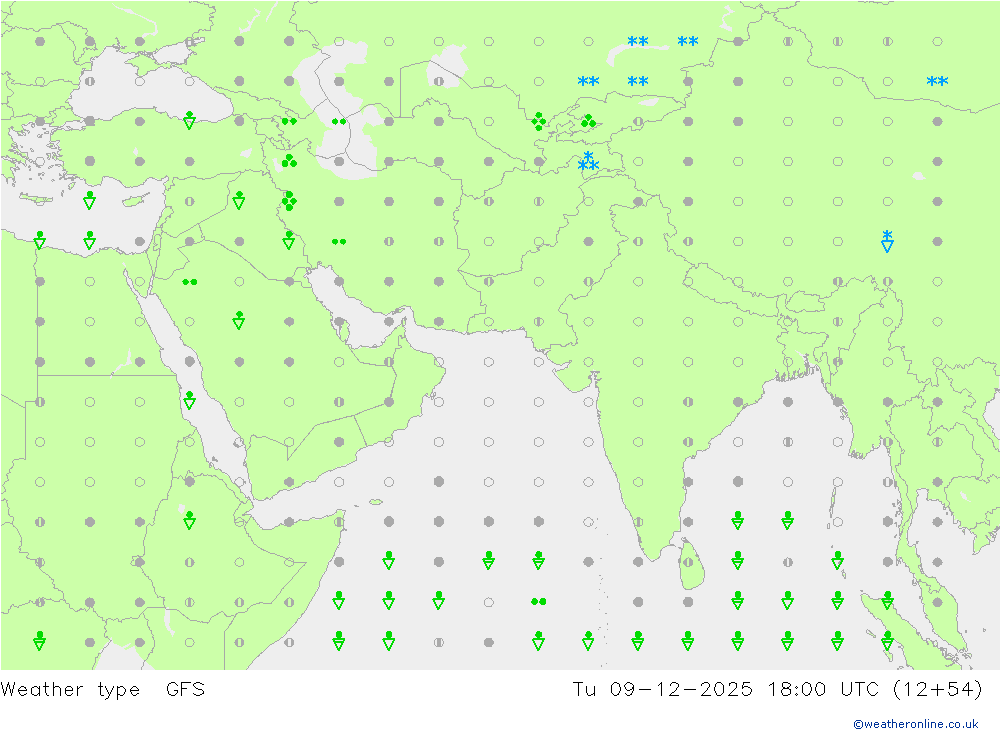Click the top-left-most snow symbol over Kazakhstan
The width and height of the screenshot is (1000, 733).
(x=638, y=42)
